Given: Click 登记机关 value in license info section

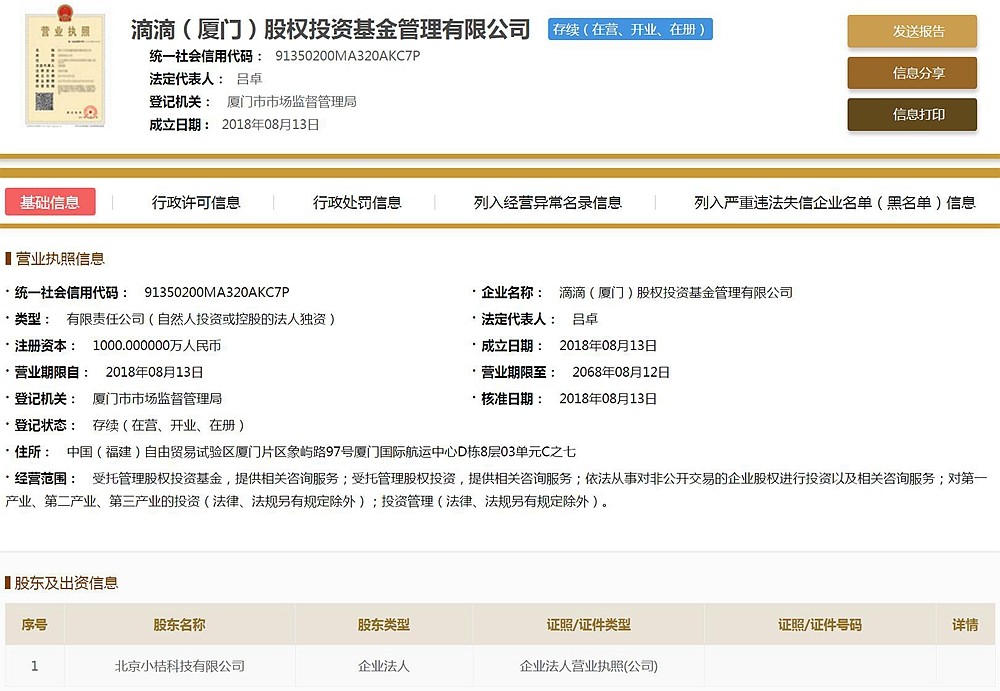Looking at the screenshot, I should point(157,399).
